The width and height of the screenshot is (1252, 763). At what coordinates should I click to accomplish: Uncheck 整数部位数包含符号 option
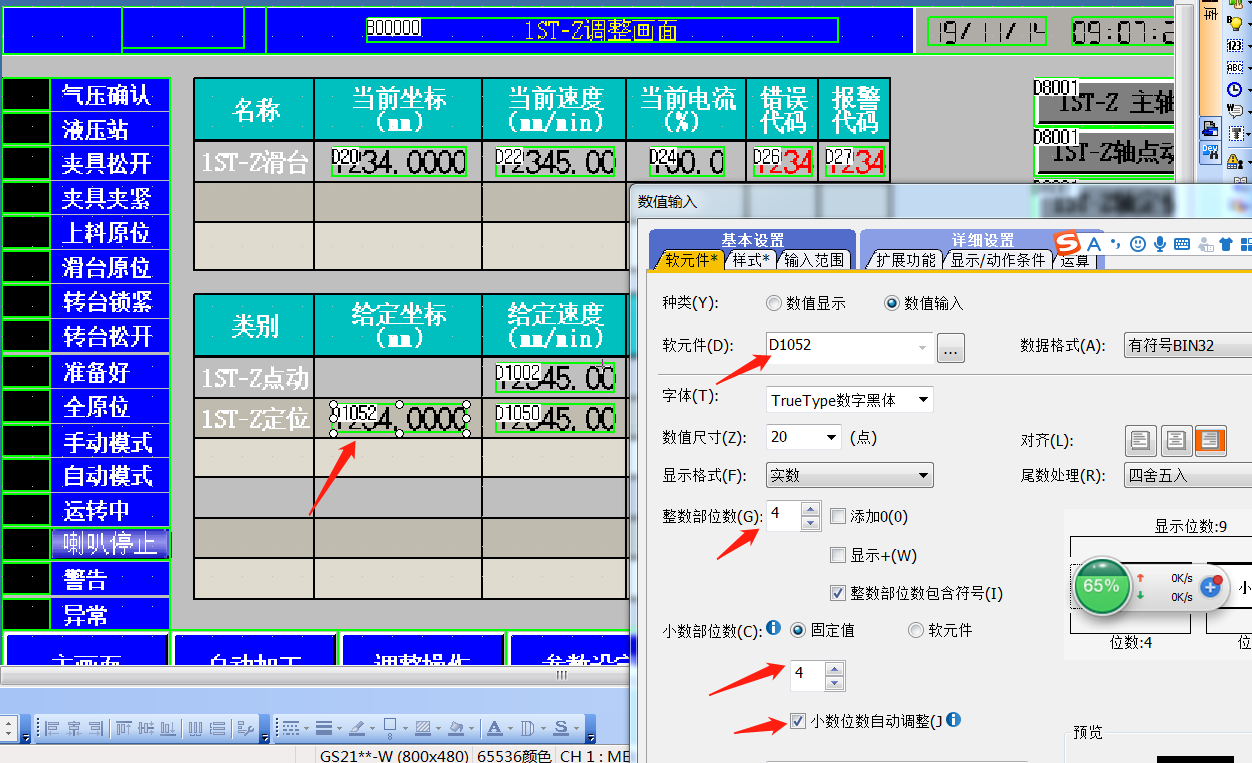click(838, 593)
